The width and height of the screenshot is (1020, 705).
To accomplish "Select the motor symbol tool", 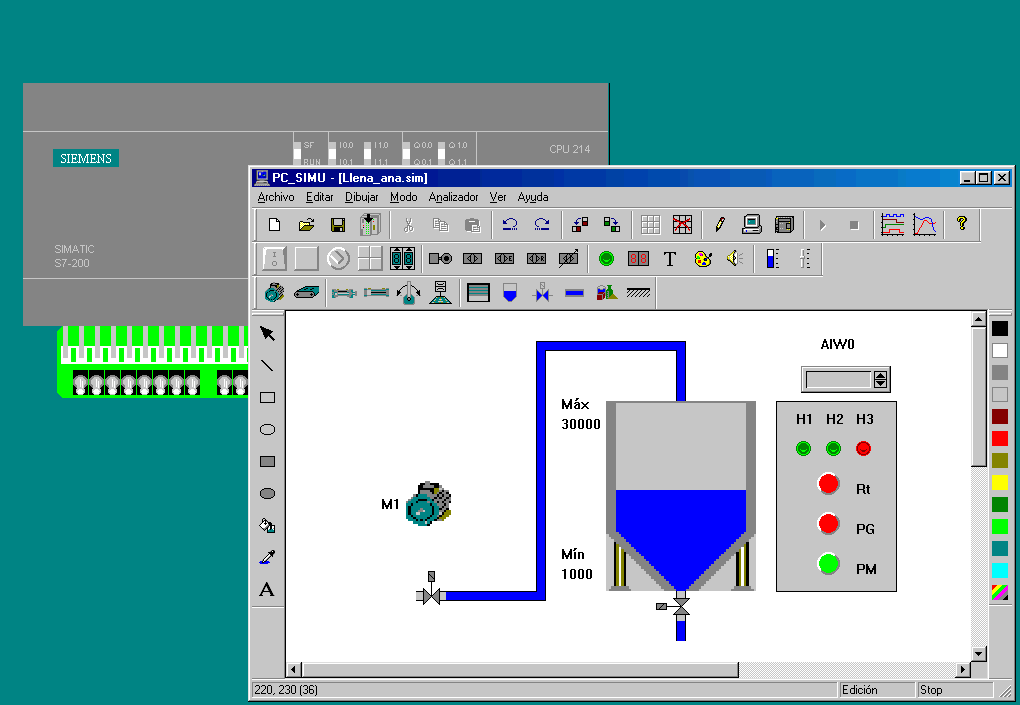I will [x=273, y=292].
